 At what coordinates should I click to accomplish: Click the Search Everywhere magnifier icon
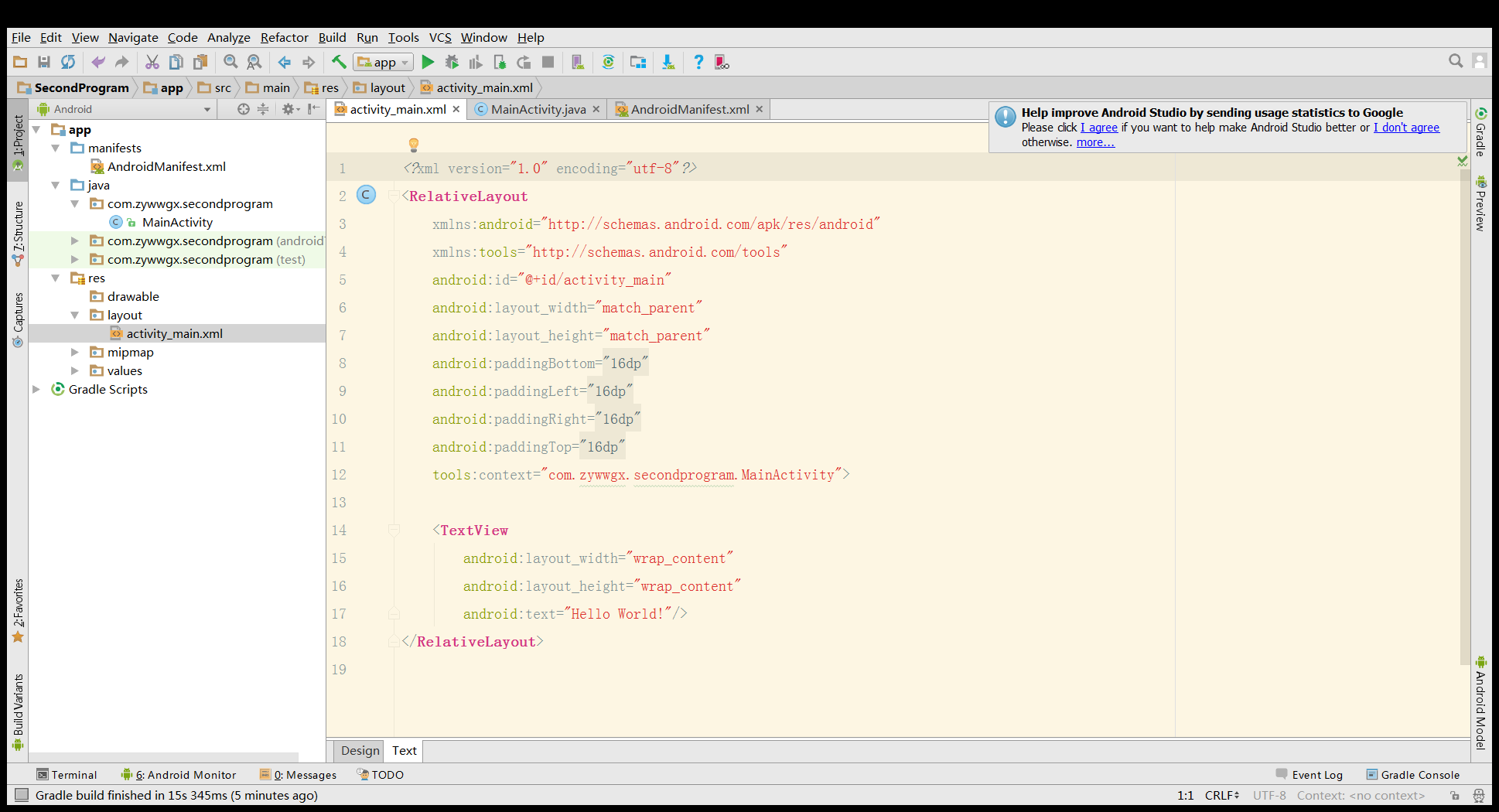click(1455, 61)
